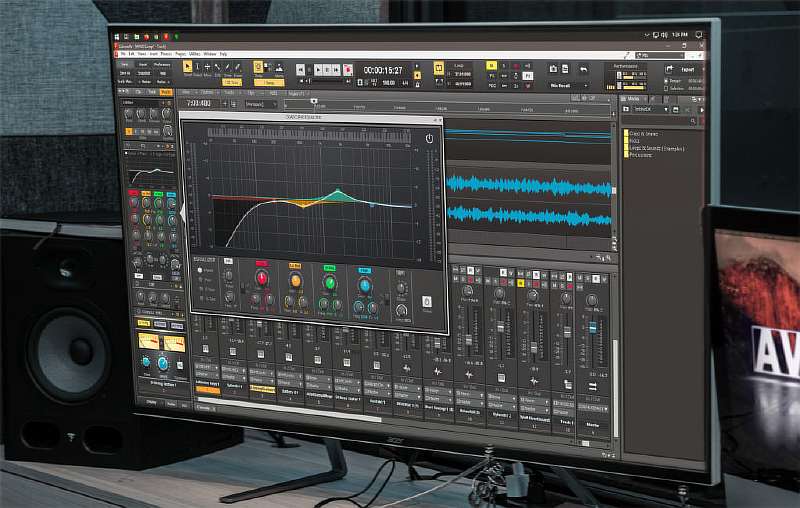Image resolution: width=800 pixels, height=508 pixels.
Task: Click the blue high band EQ knob
Action: 364,286
